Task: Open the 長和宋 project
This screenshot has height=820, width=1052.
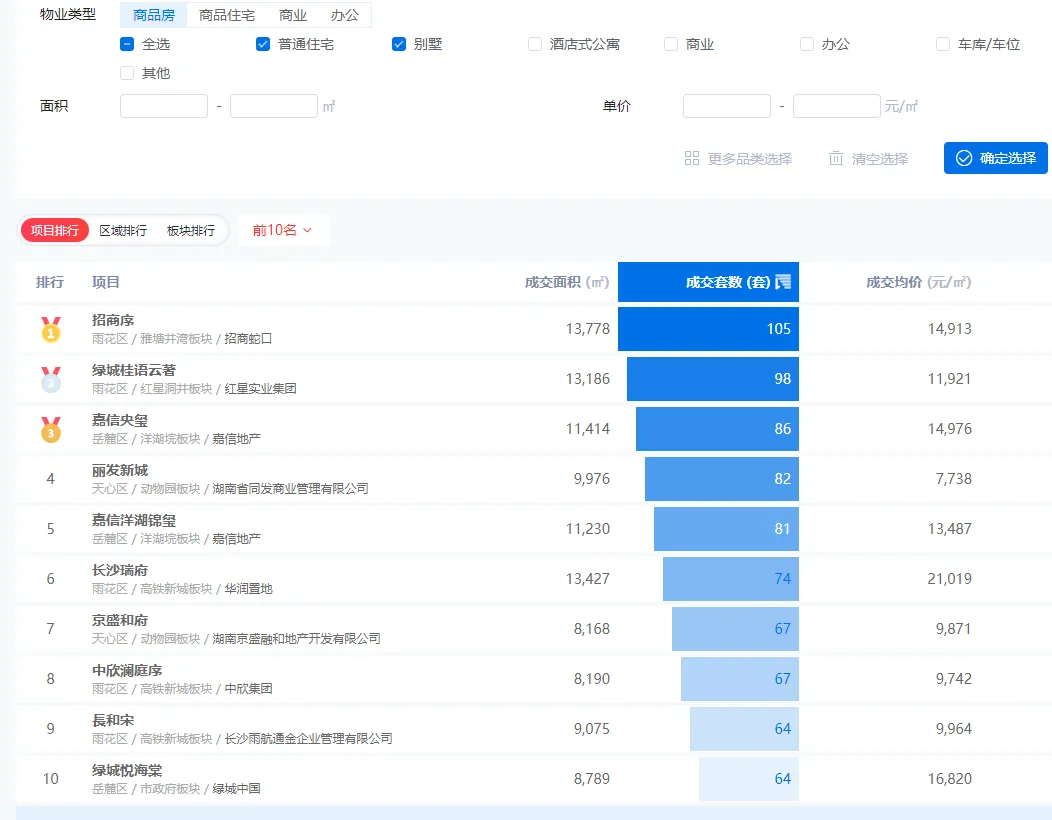Action: [x=113, y=720]
